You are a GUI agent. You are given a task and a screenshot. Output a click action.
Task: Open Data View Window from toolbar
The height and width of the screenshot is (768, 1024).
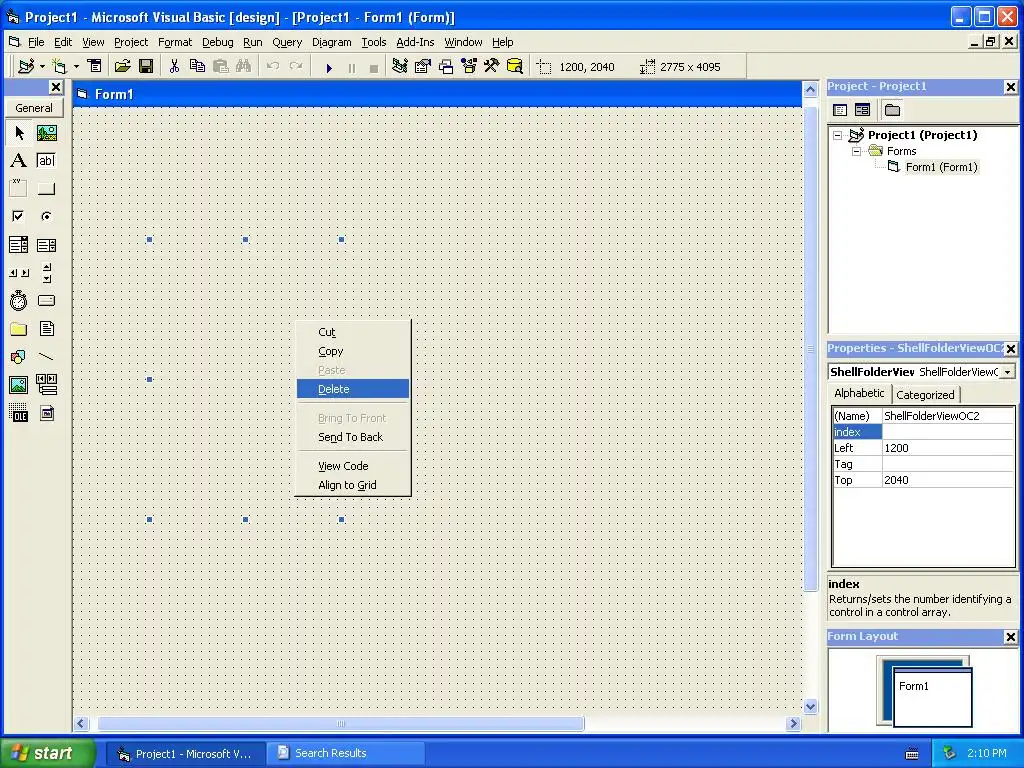tap(515, 66)
